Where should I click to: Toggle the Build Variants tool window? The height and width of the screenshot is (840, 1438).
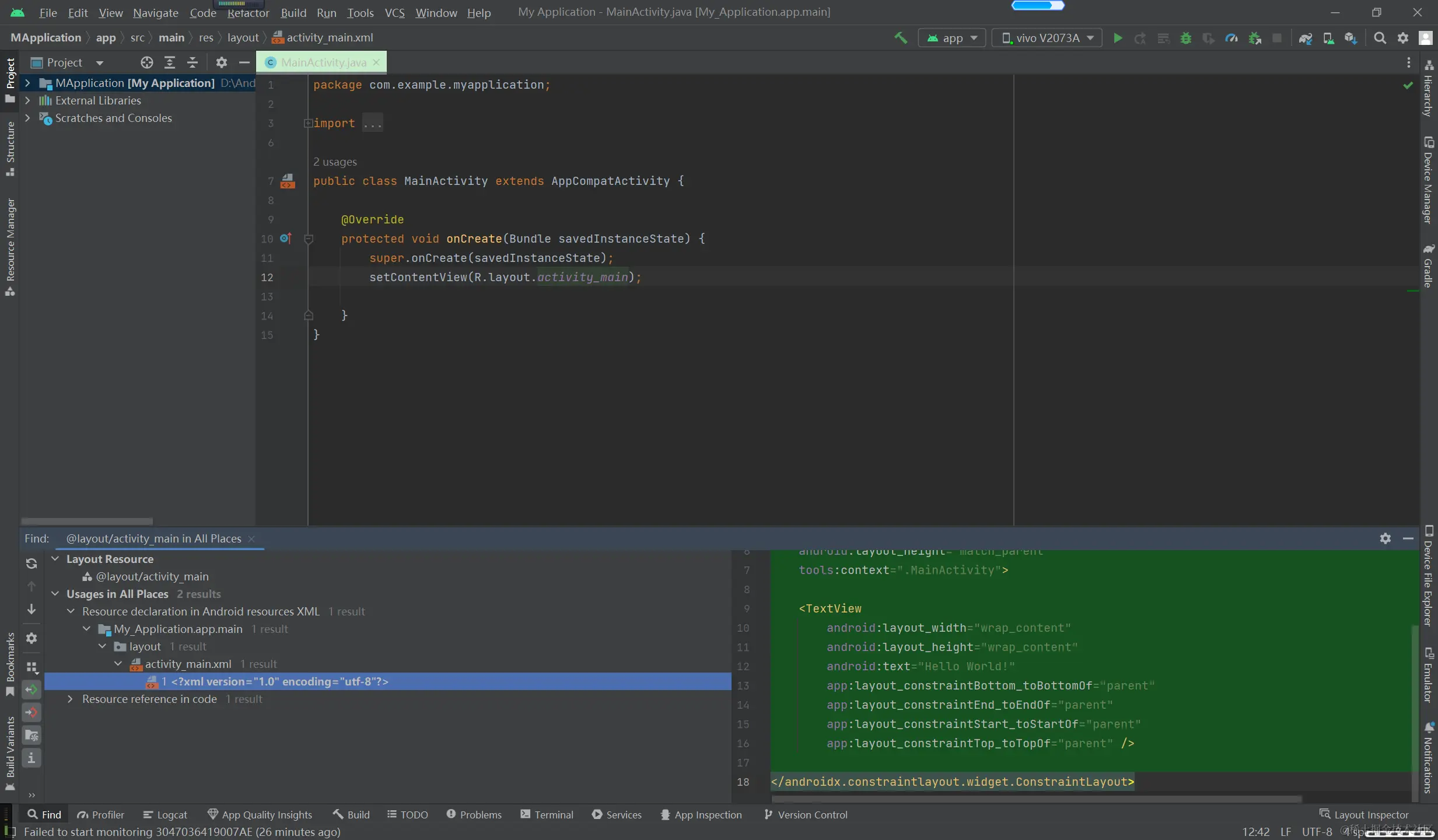10,753
